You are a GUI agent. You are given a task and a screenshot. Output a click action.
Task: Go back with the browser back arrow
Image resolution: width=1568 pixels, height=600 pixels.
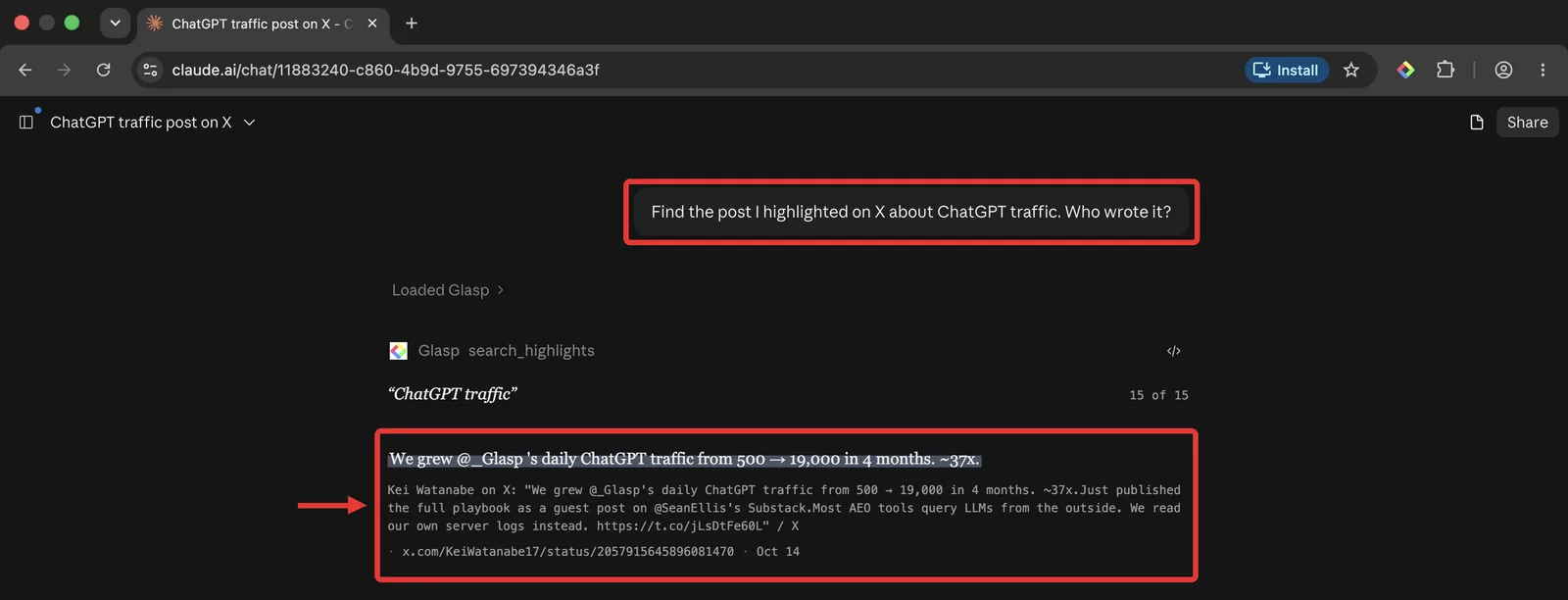[25, 70]
